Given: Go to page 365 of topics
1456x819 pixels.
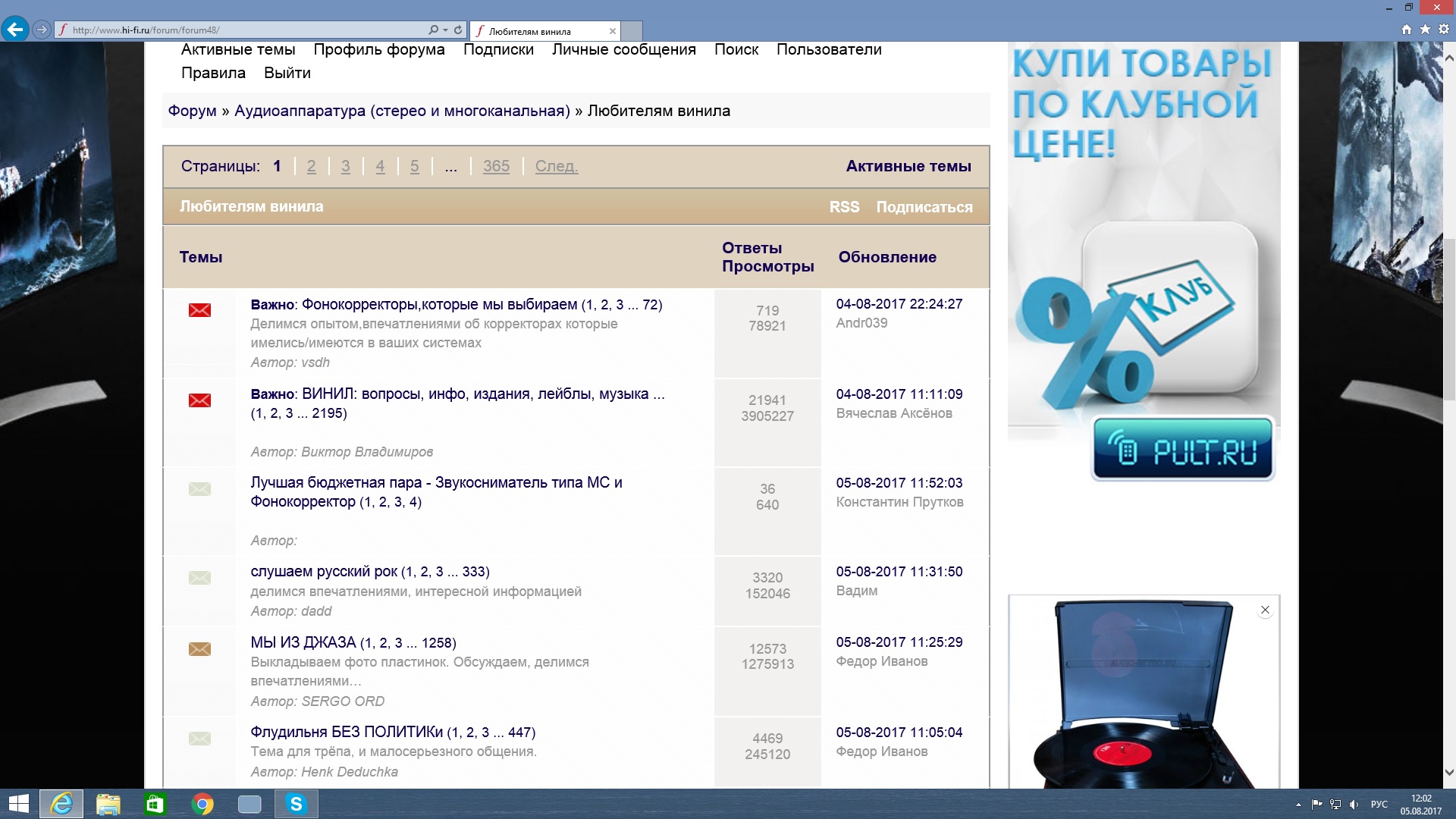Looking at the screenshot, I should point(496,166).
